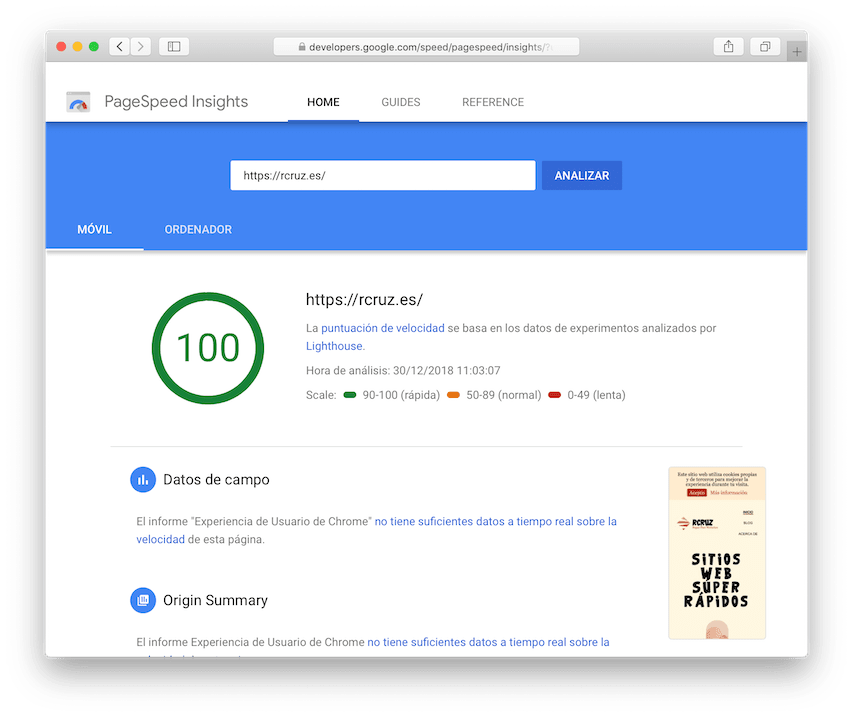Click the 'Scale:' label
The width and height of the screenshot is (853, 717).
point(321,395)
